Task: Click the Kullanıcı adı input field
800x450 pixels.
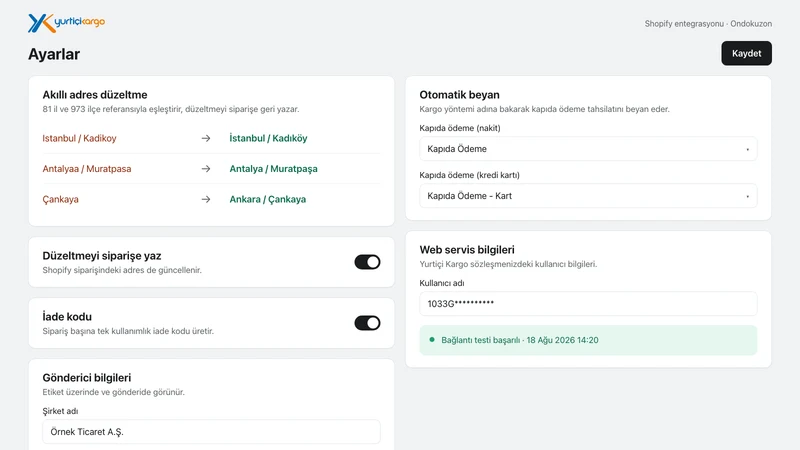Action: point(588,304)
